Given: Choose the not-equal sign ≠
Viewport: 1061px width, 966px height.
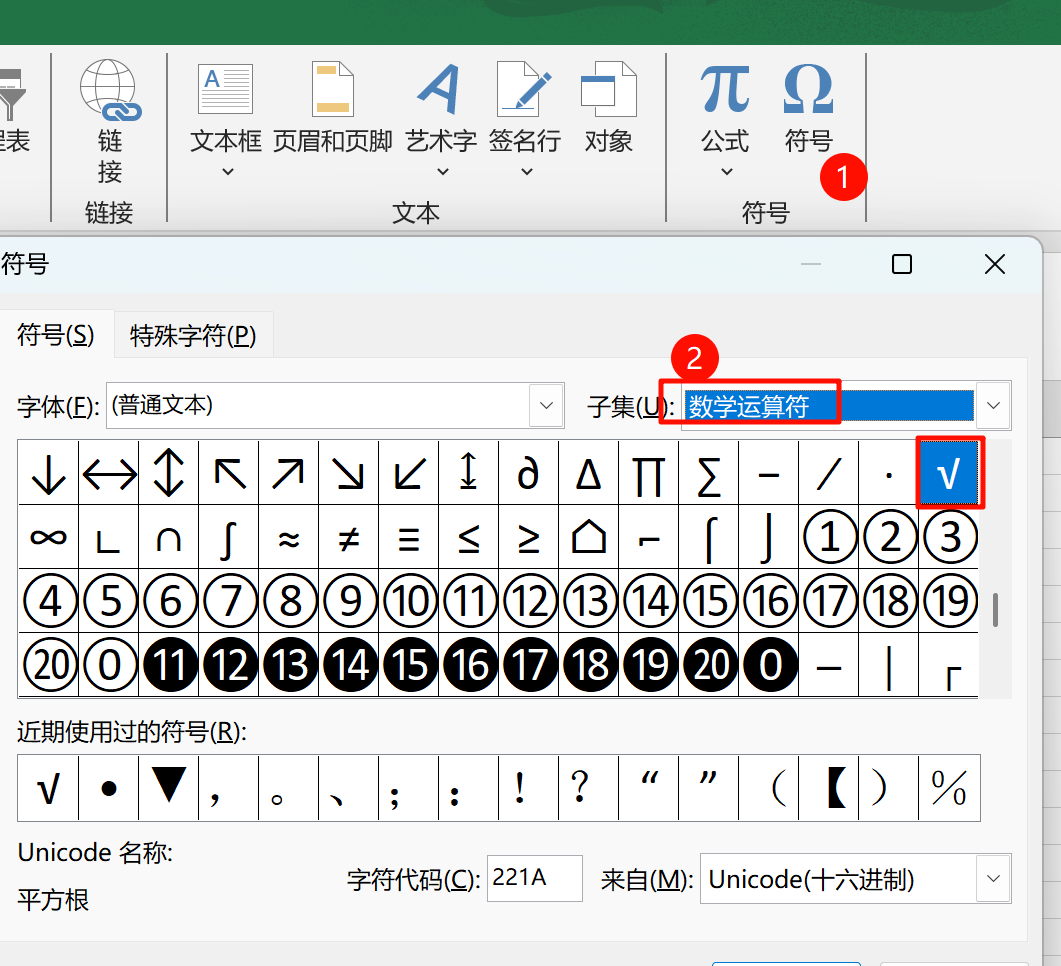Looking at the screenshot, I should [x=349, y=538].
